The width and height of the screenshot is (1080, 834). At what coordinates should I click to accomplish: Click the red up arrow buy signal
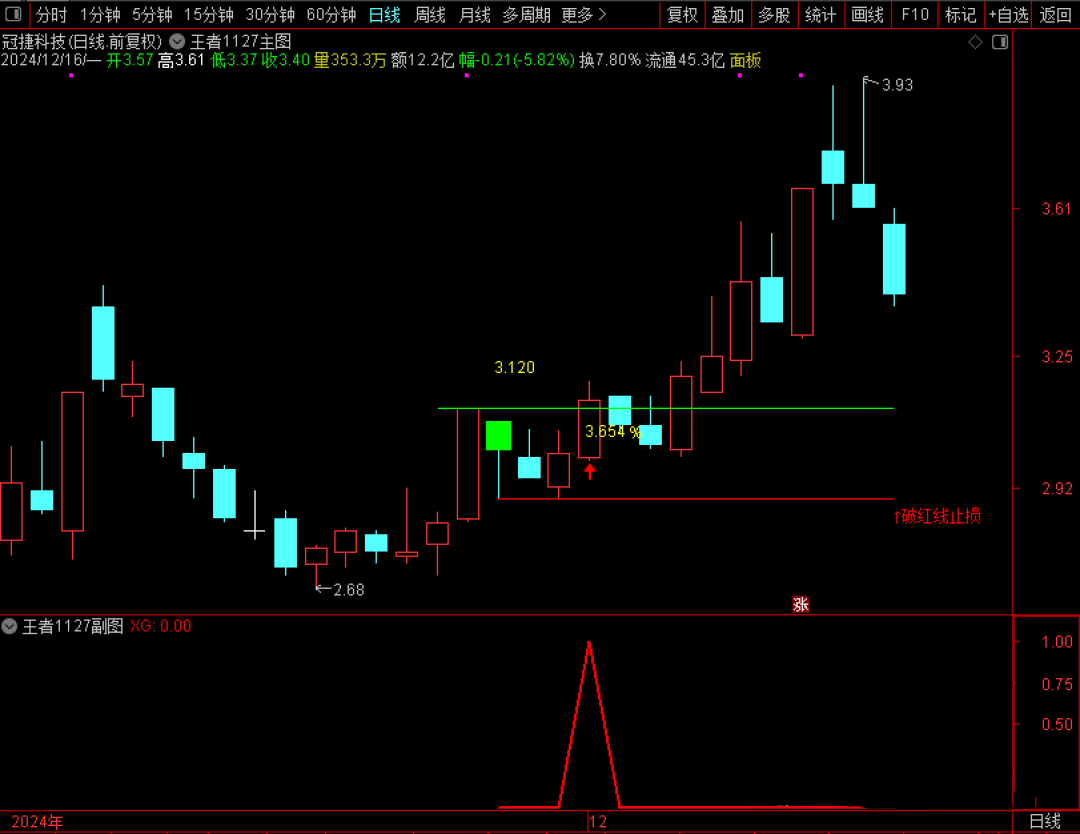590,470
